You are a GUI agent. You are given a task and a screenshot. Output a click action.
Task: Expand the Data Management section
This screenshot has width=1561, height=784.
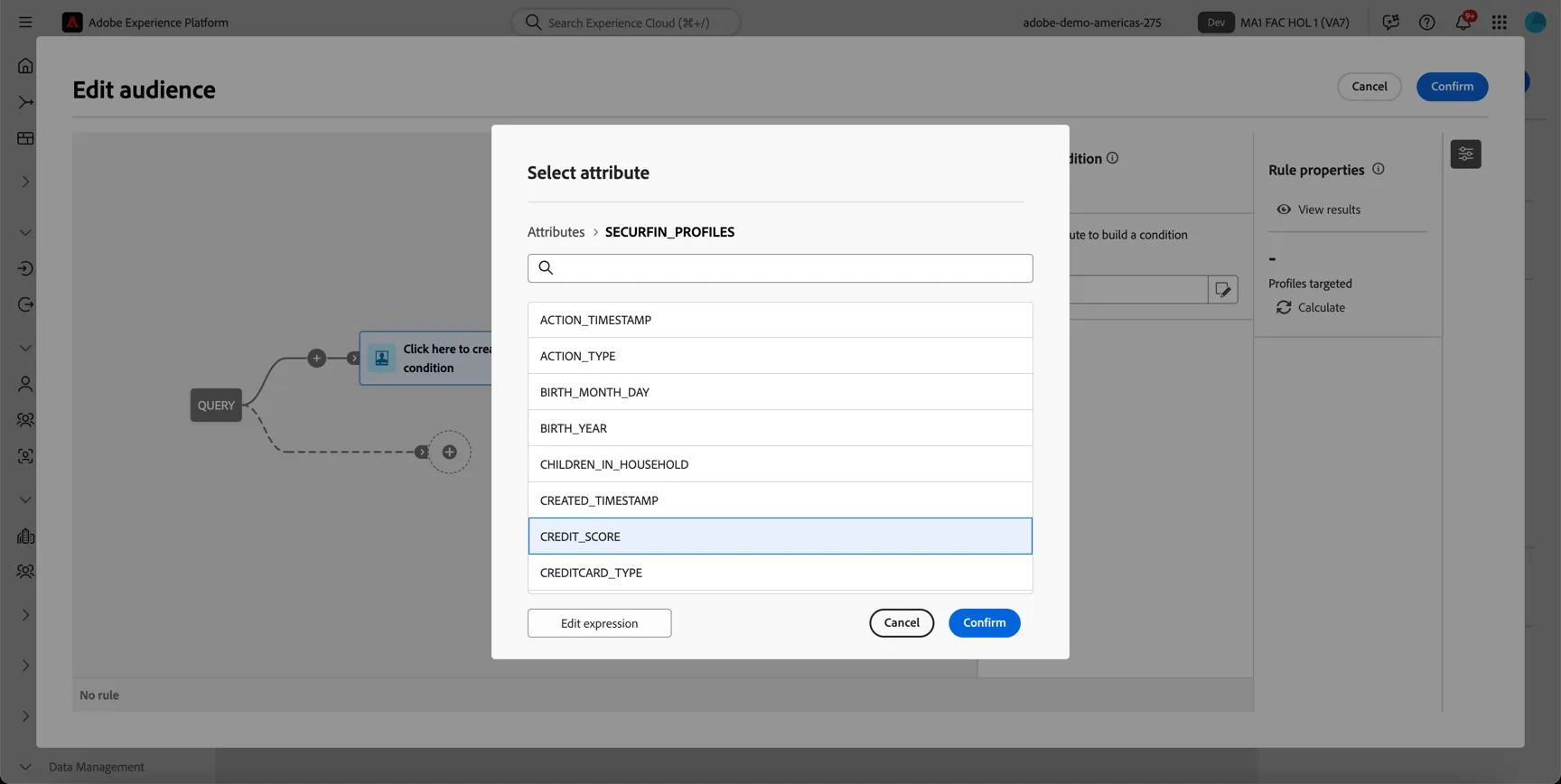tap(25, 767)
